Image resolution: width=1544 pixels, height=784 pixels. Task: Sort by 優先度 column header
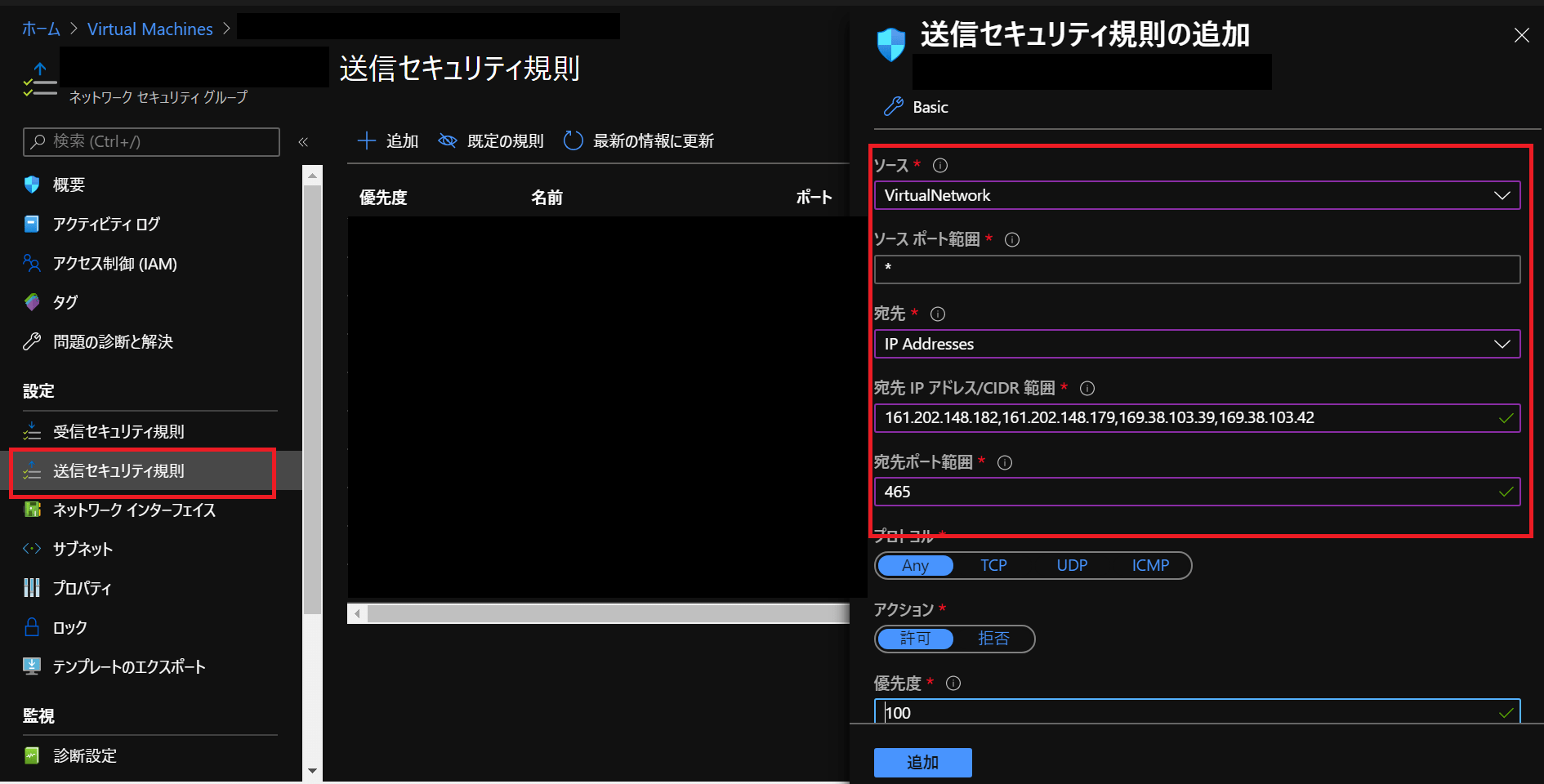[383, 198]
